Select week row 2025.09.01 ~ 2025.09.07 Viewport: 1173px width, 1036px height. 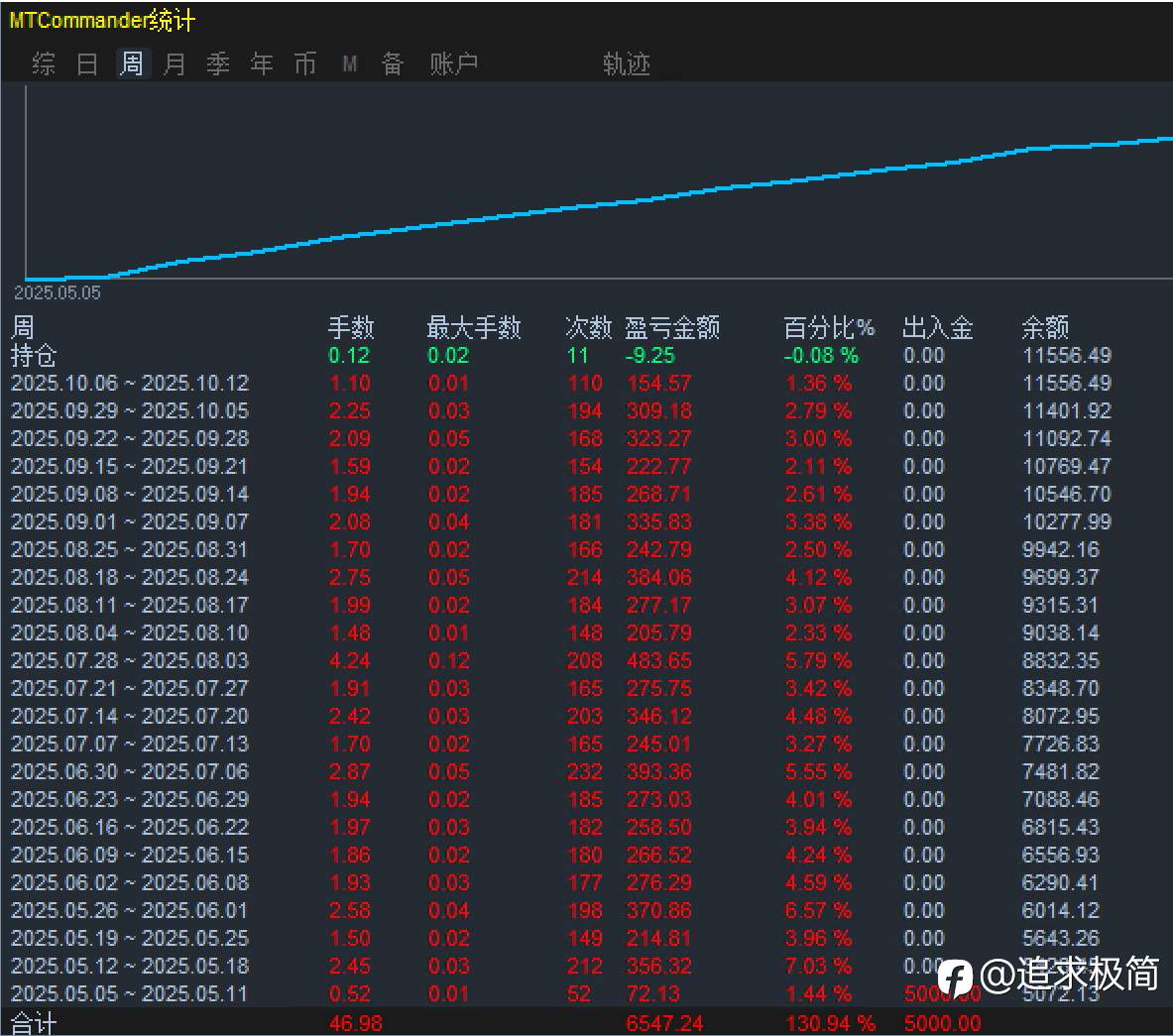tap(561, 521)
